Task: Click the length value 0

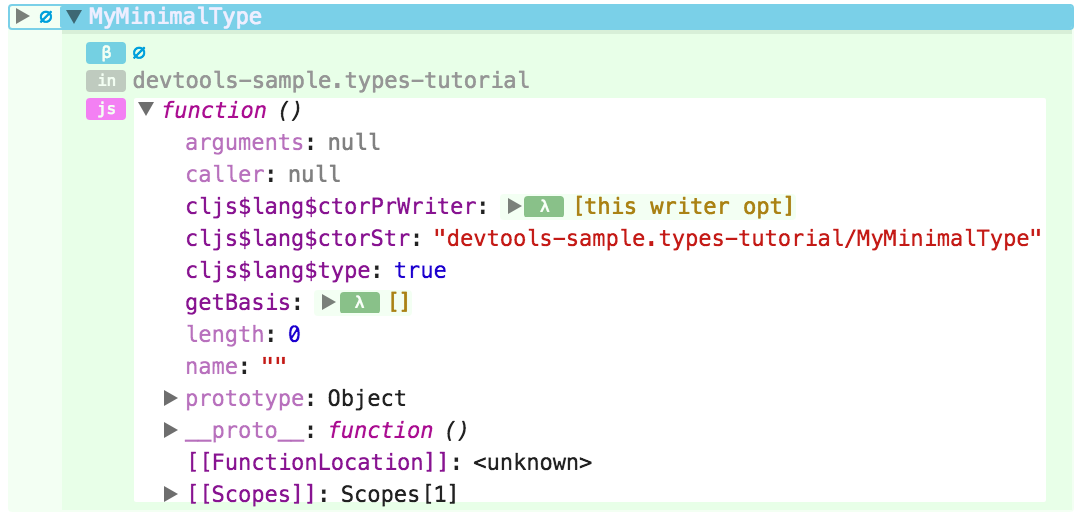Action: [295, 335]
